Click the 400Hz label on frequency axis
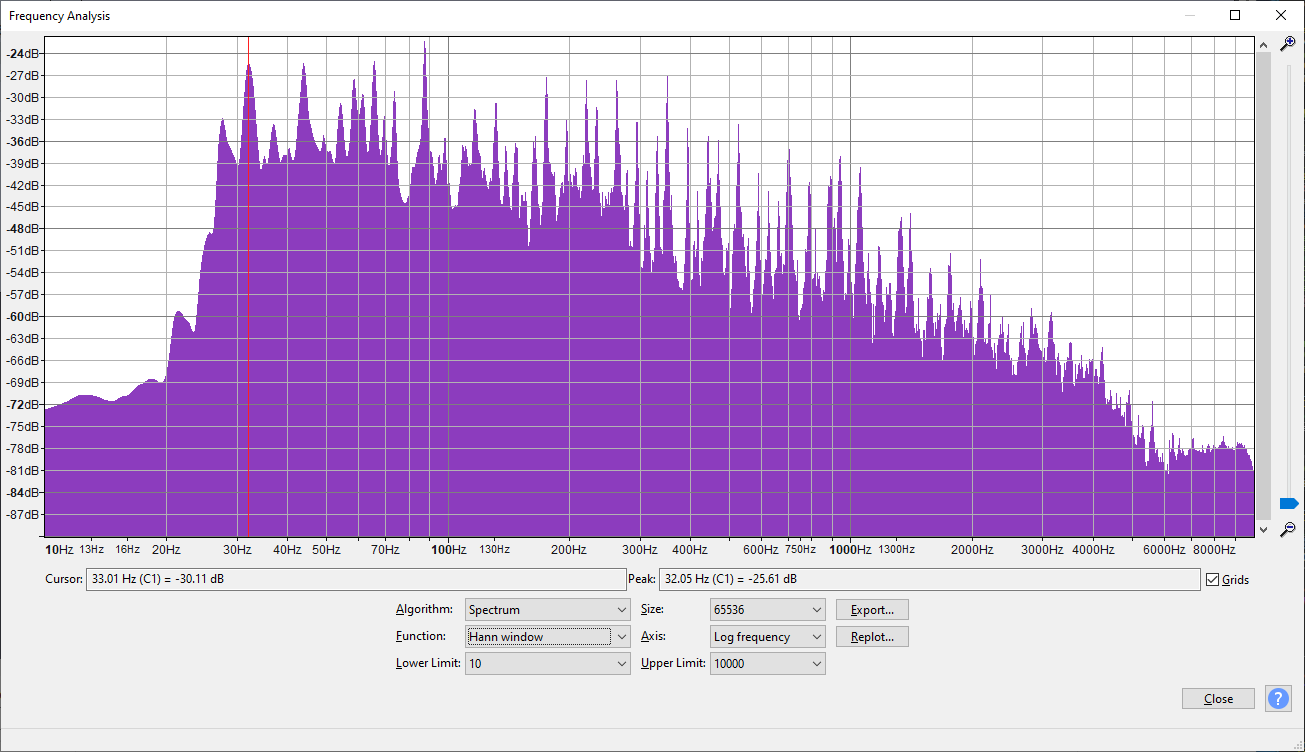1305x752 pixels. [x=690, y=549]
